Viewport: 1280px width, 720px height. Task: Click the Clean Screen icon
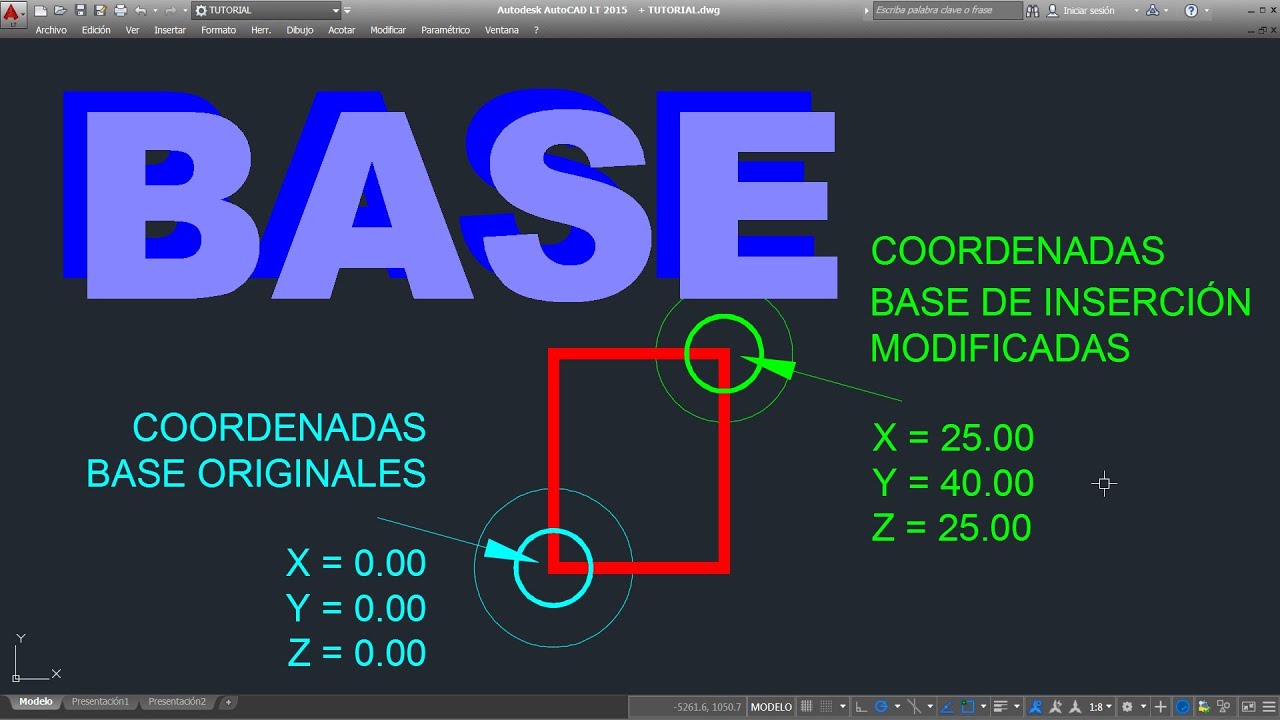(x=1248, y=707)
